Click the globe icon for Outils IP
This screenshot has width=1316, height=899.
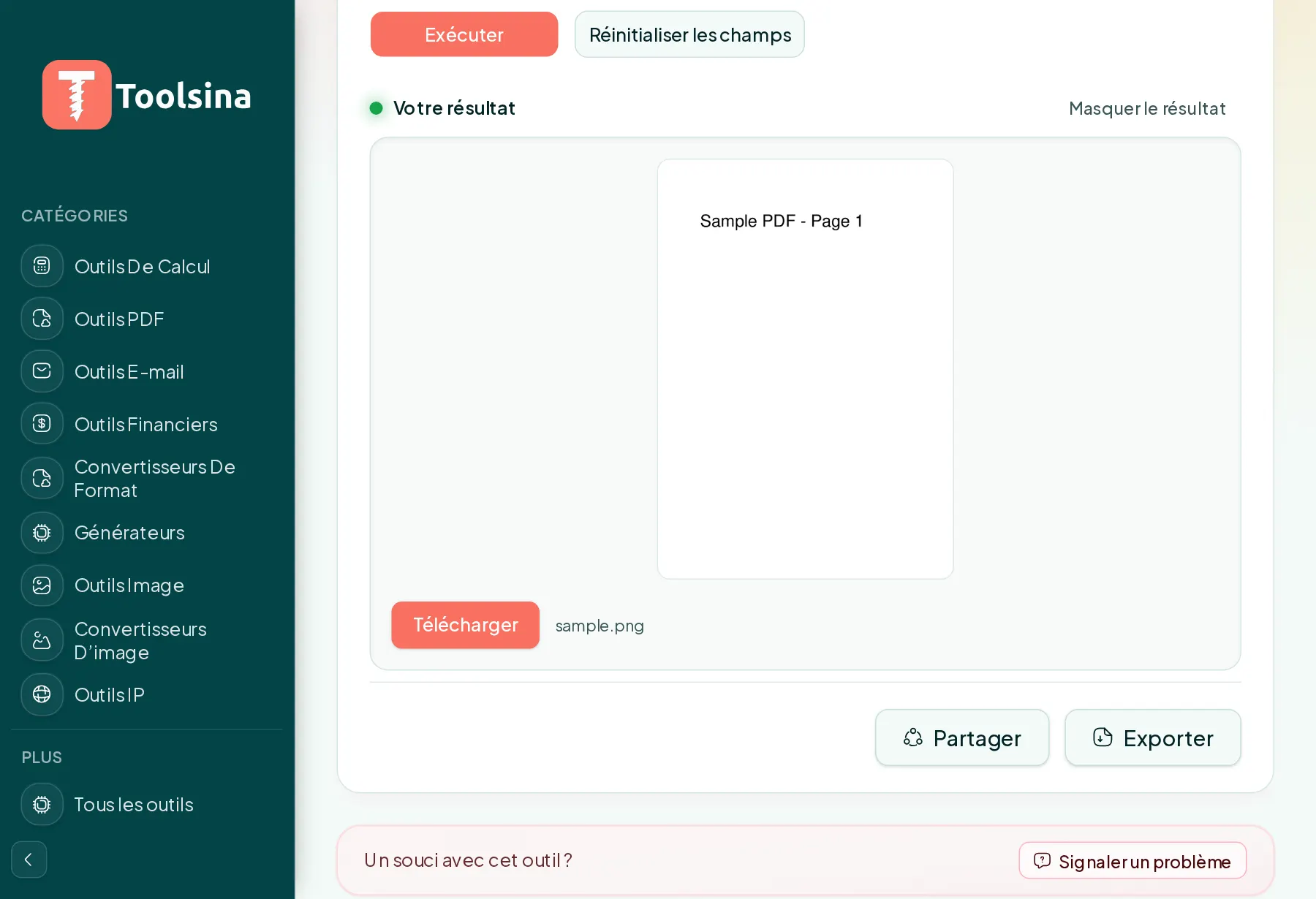pos(42,694)
